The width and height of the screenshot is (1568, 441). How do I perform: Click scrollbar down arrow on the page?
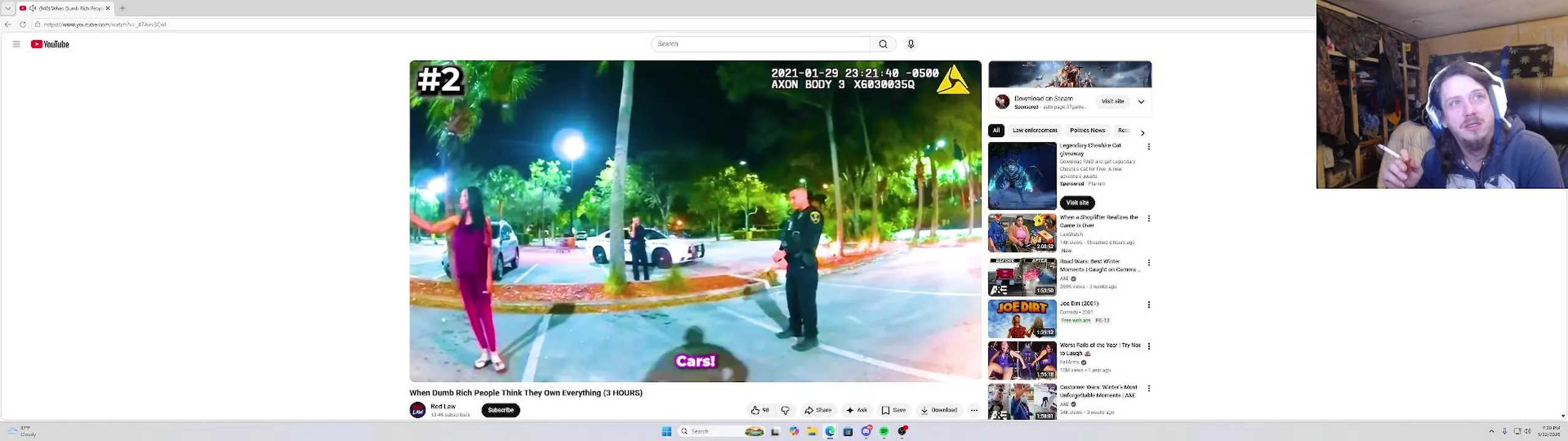pyautogui.click(x=1564, y=416)
